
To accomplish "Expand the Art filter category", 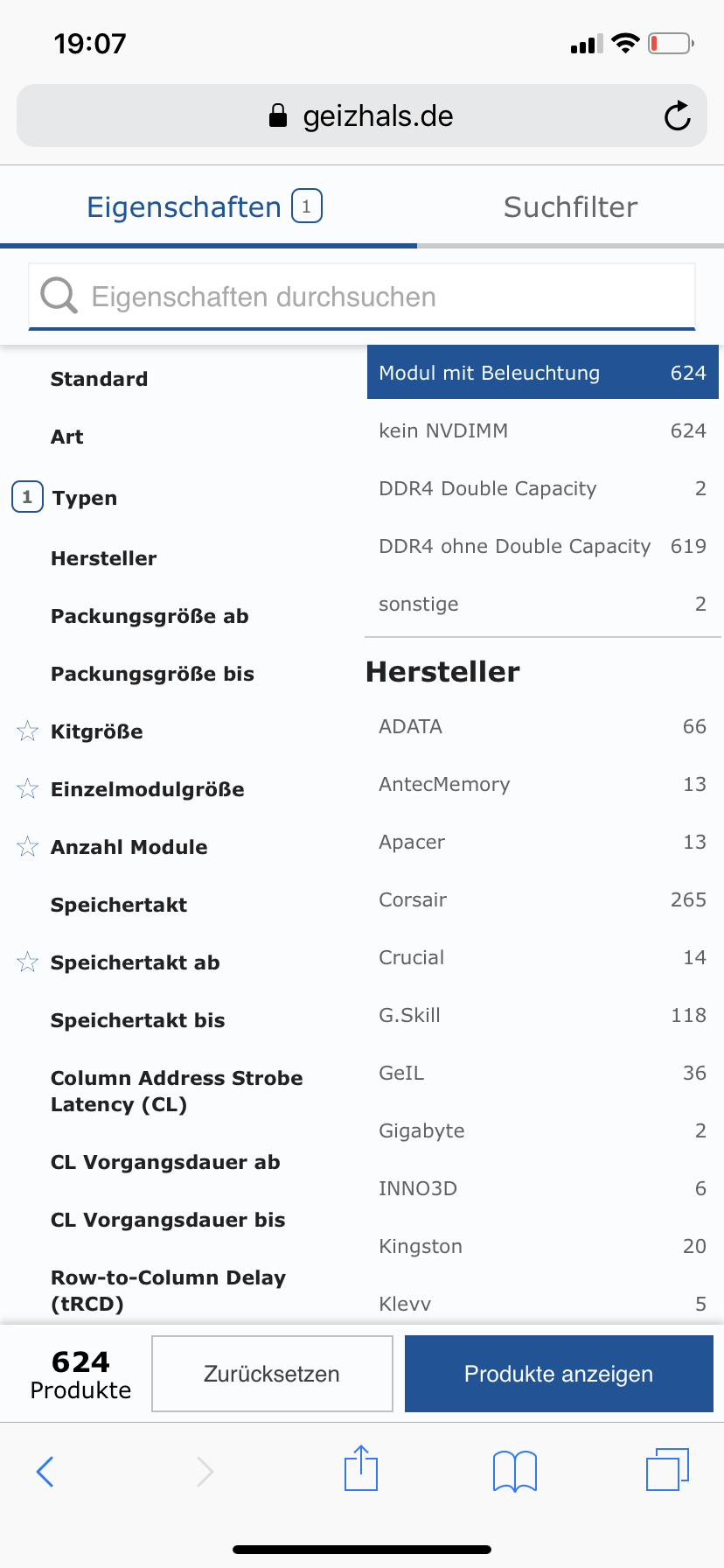I will click(66, 436).
